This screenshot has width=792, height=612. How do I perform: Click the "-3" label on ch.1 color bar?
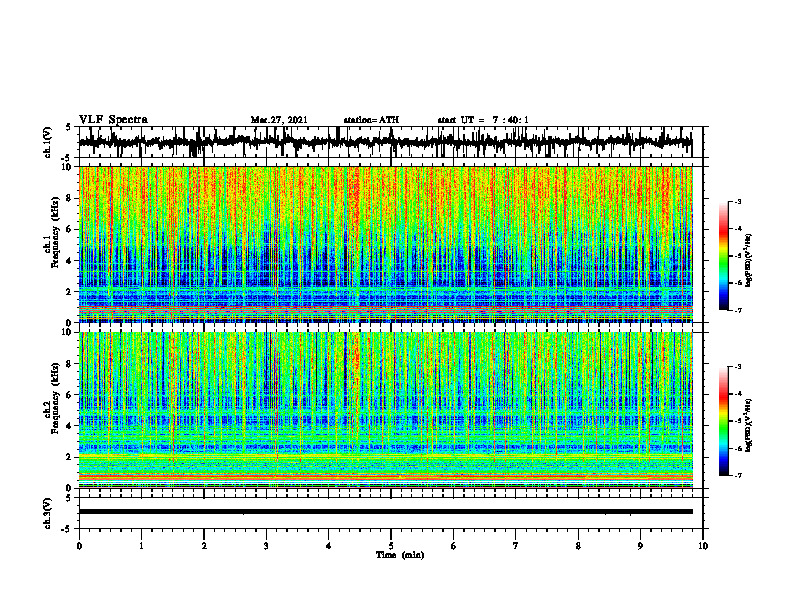click(x=738, y=201)
